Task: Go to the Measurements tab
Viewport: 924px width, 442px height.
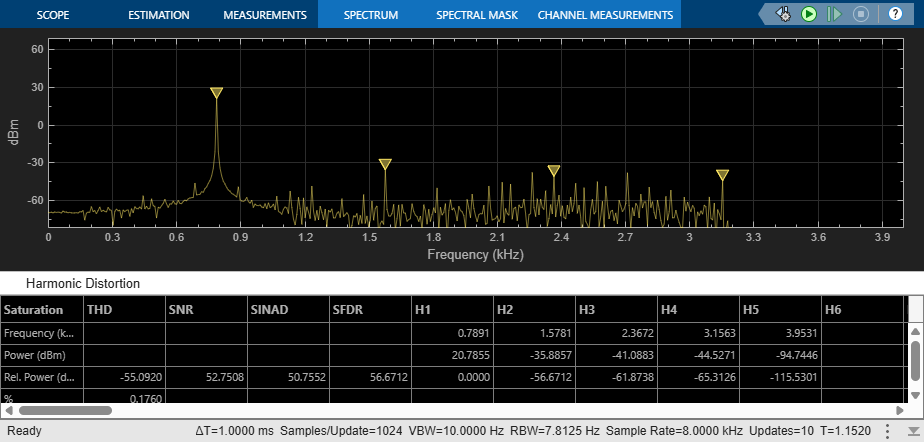Action: pos(264,16)
